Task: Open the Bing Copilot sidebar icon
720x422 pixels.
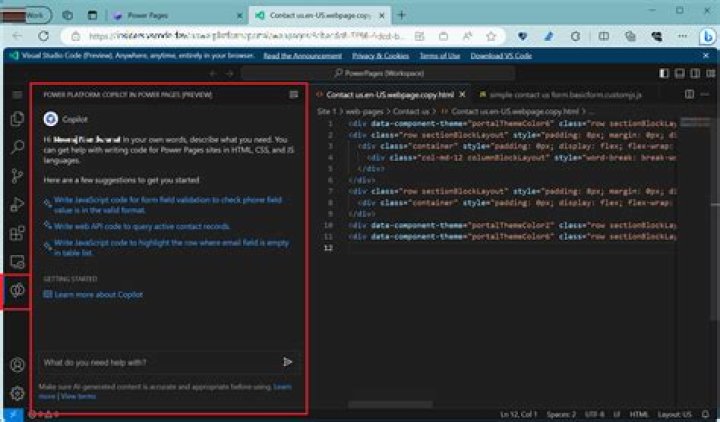Action: point(708,36)
